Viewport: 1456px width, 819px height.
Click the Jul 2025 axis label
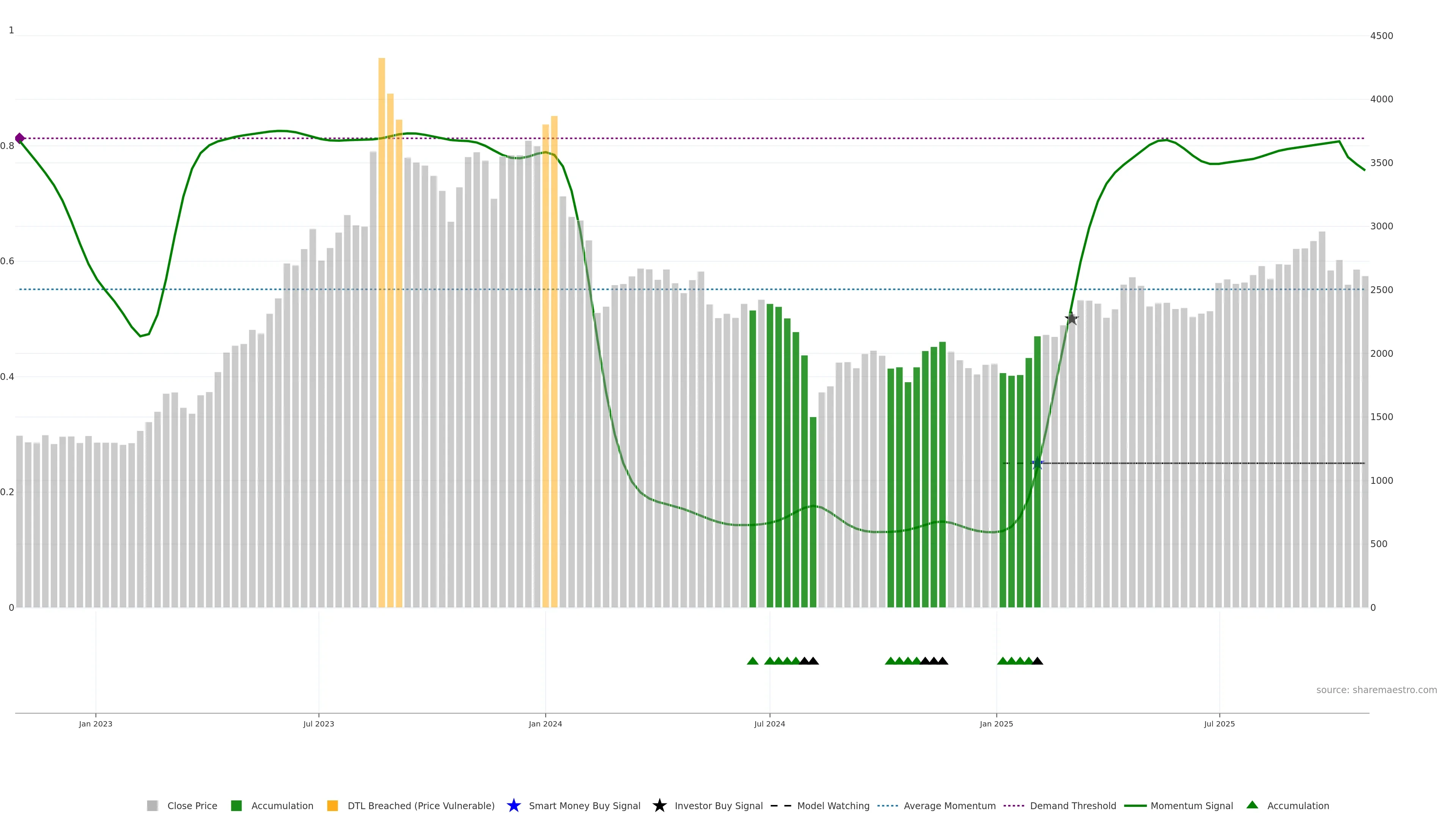(x=1219, y=723)
